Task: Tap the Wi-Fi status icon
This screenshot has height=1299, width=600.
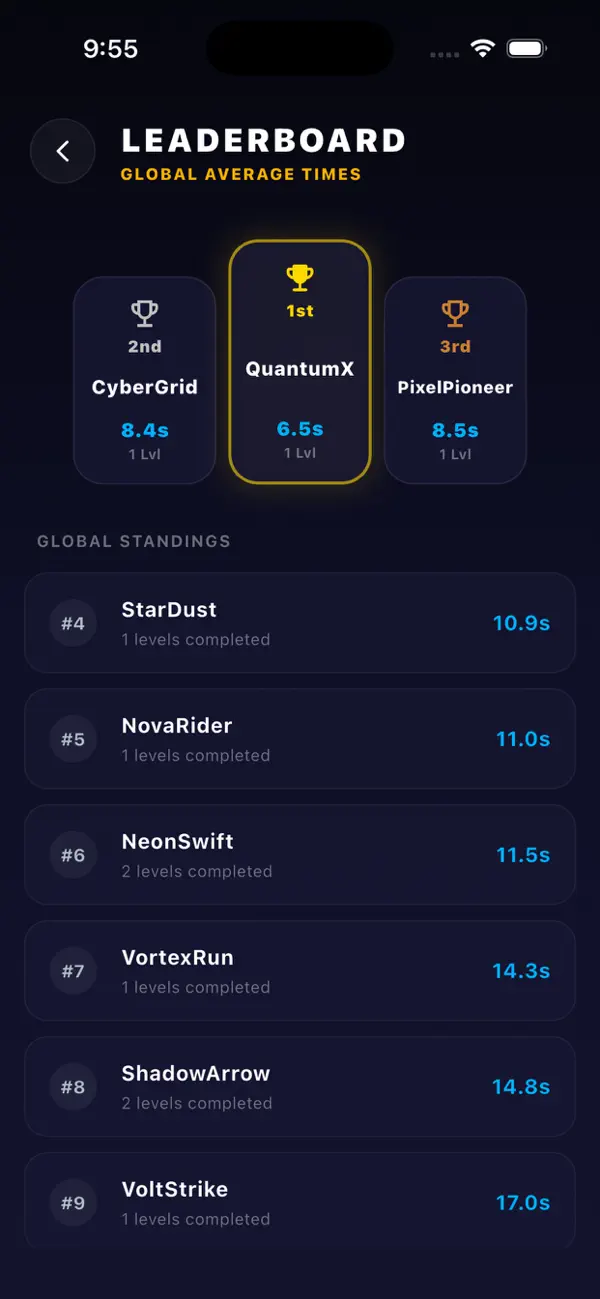Action: [483, 49]
